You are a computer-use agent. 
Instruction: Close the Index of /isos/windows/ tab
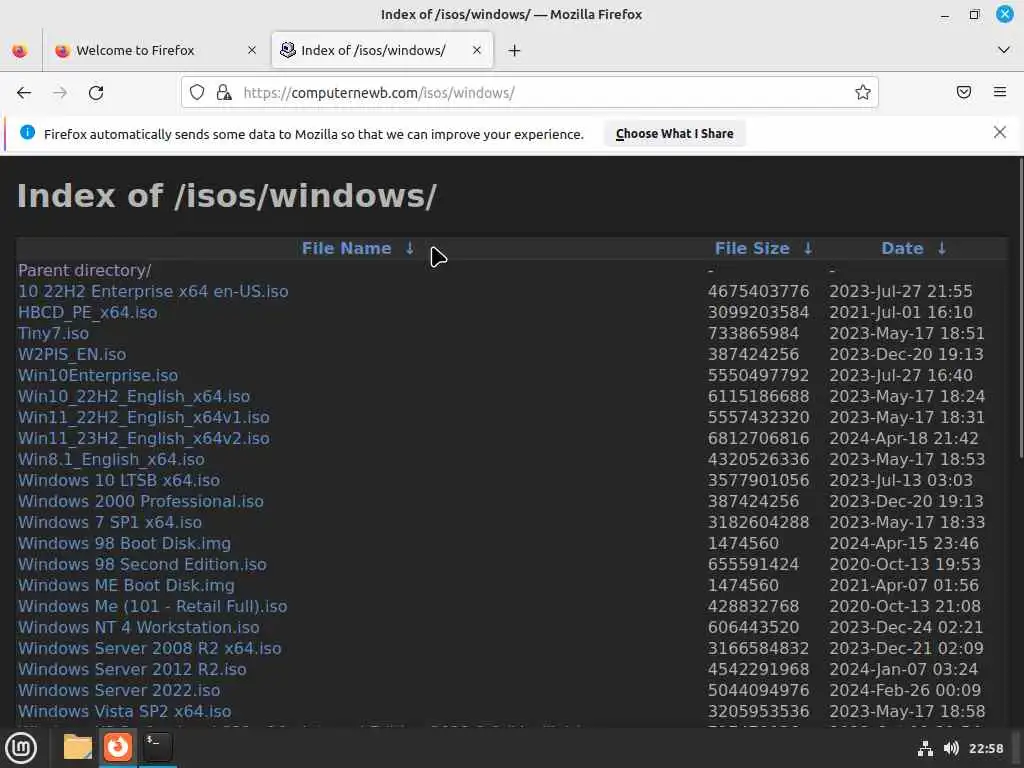pyautogui.click(x=477, y=50)
